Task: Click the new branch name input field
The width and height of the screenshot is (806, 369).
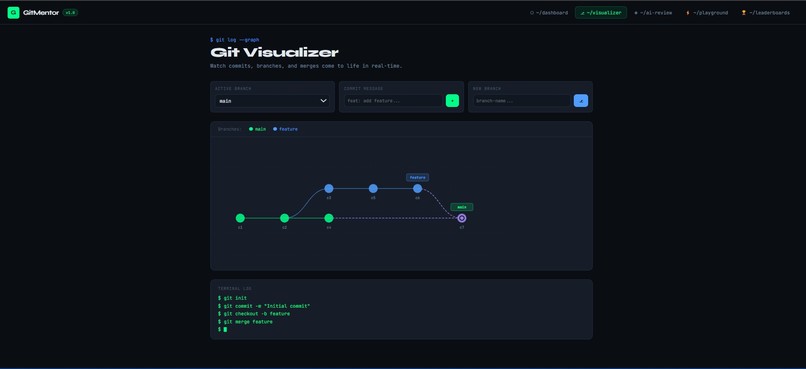Action: coord(522,101)
